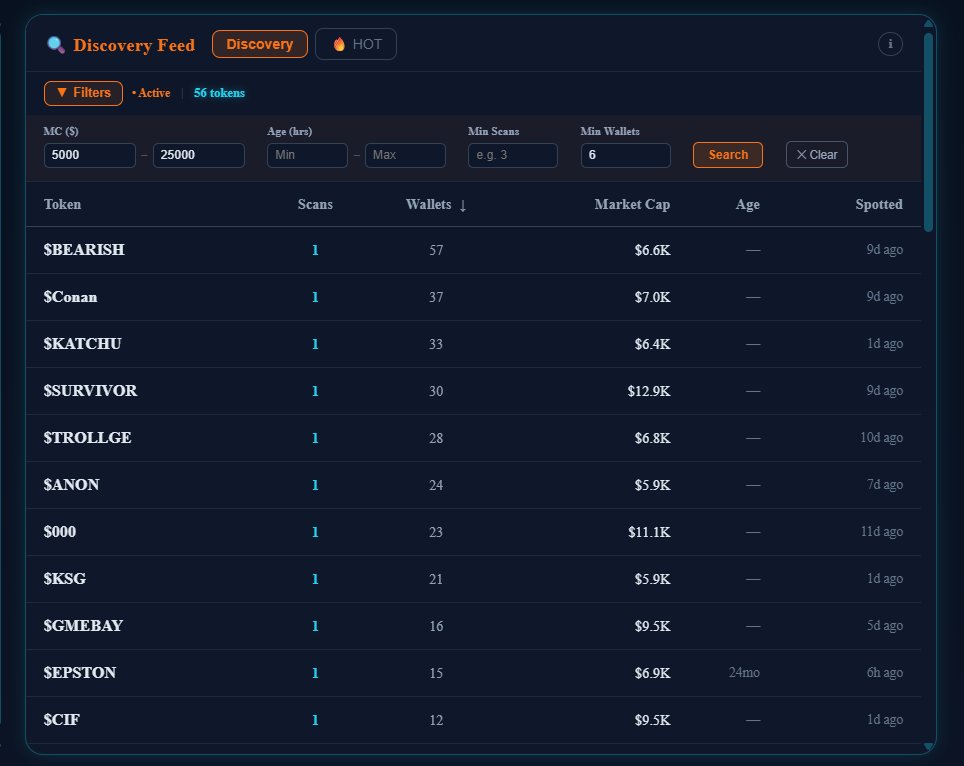The image size is (964, 766).
Task: Focus the MC minimum field showing 5000
Action: pos(90,155)
